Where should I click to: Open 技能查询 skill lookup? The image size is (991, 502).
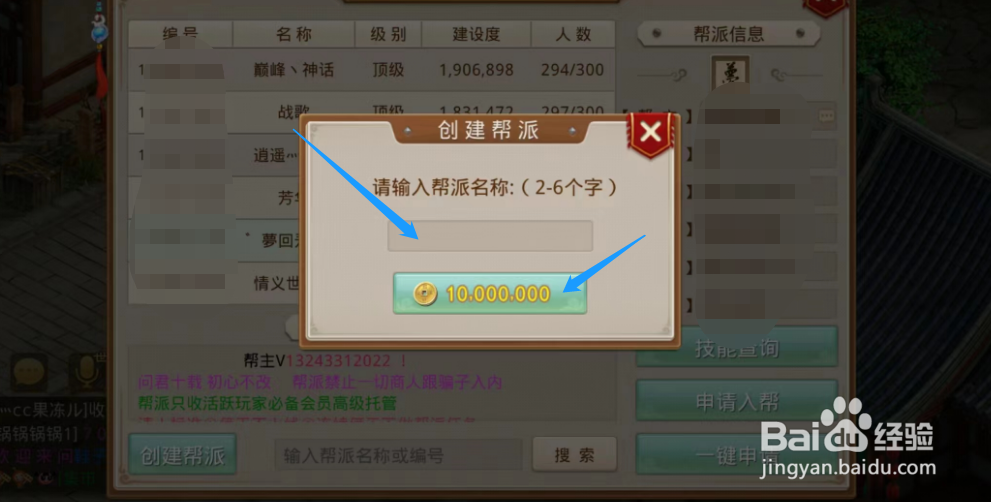(737, 347)
